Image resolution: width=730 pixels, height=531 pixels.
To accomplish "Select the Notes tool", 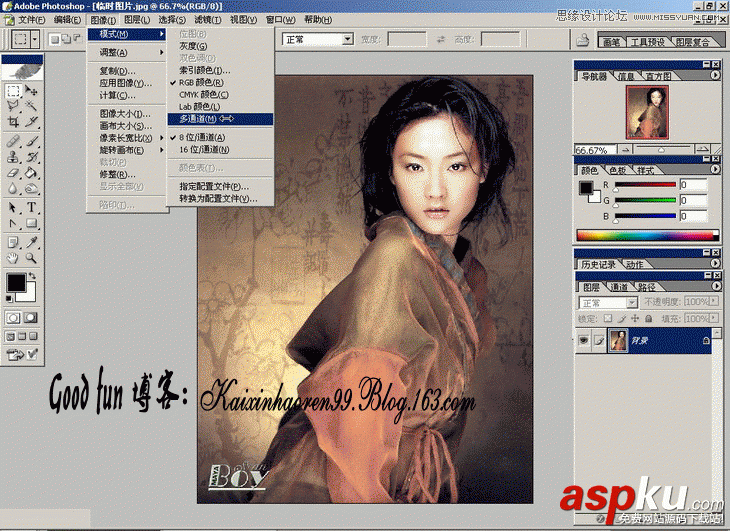I will (x=13, y=242).
